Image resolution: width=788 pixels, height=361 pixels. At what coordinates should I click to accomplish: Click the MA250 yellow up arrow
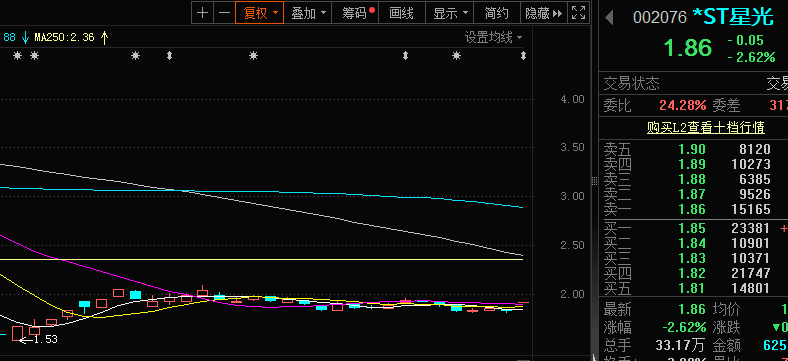point(105,37)
